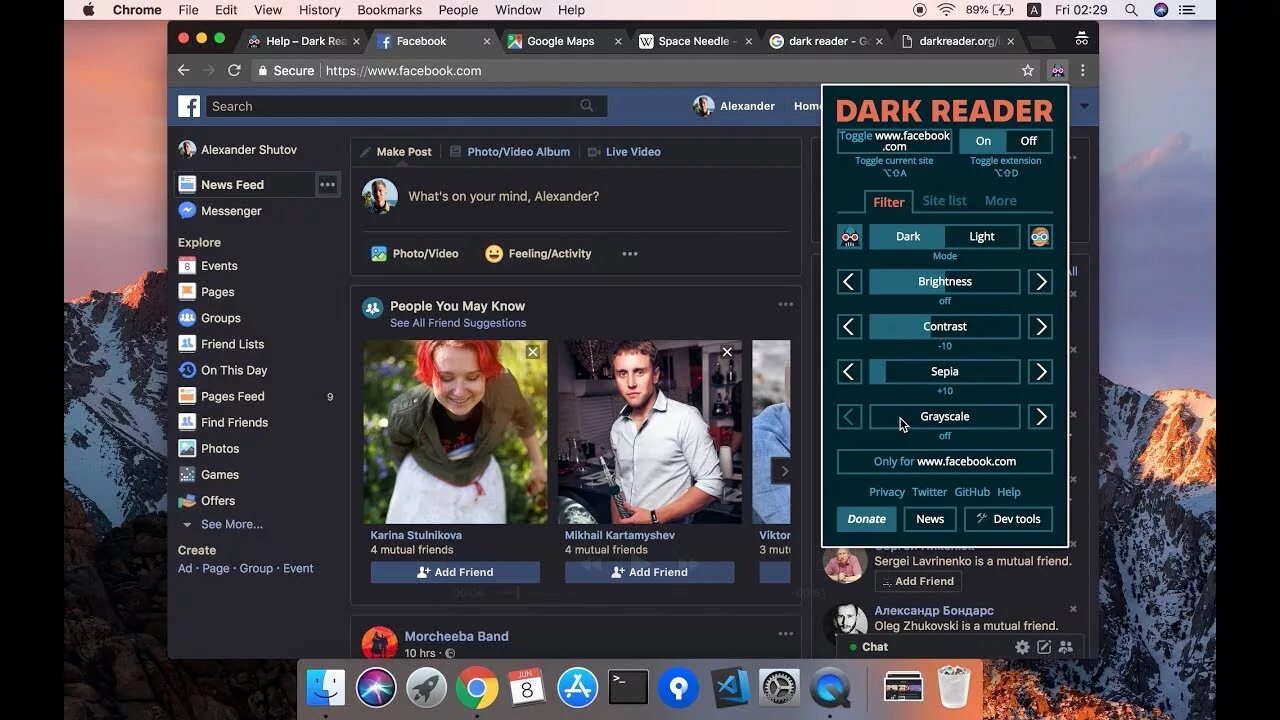Select Dark mode in Dark Reader
The height and width of the screenshot is (720, 1280).
[x=907, y=237]
